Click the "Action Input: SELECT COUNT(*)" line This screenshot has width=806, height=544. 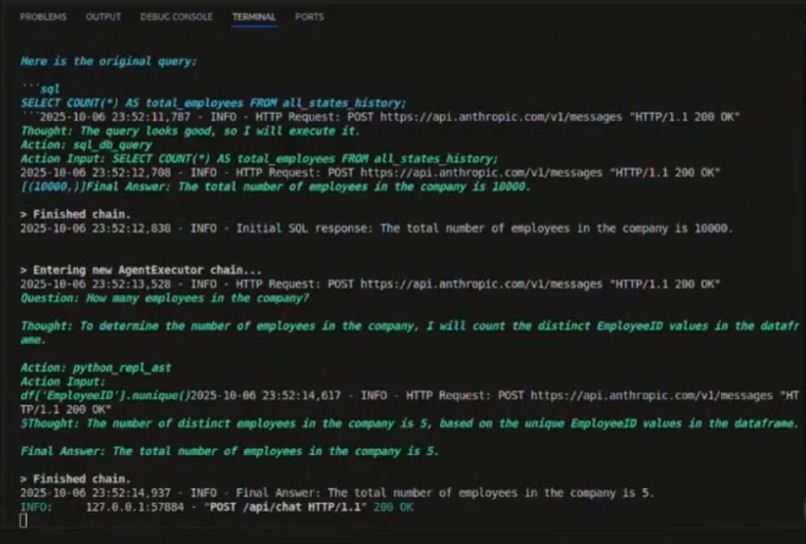(x=259, y=159)
